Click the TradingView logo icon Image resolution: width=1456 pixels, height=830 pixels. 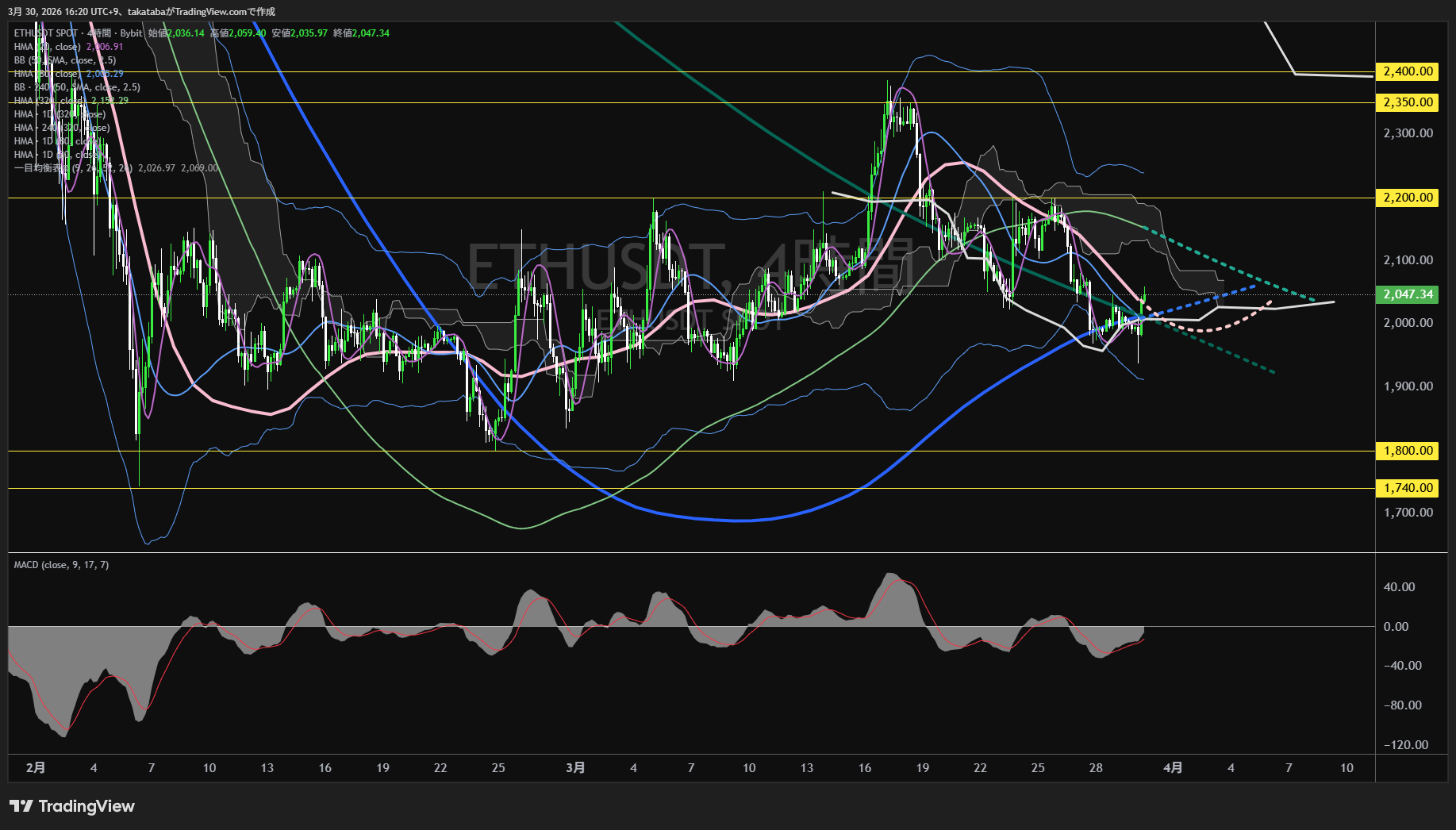pos(21,806)
